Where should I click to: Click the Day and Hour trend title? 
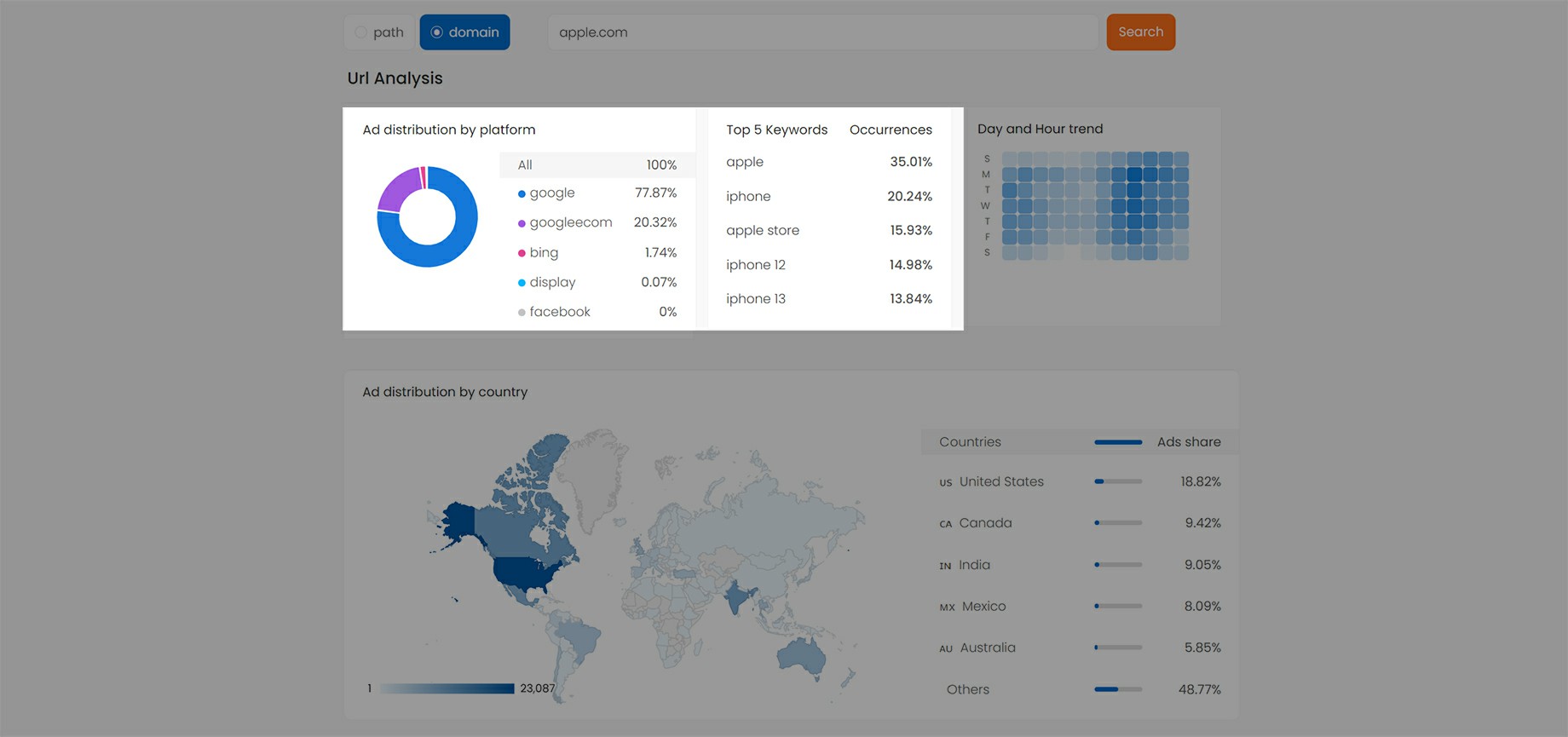click(1040, 129)
